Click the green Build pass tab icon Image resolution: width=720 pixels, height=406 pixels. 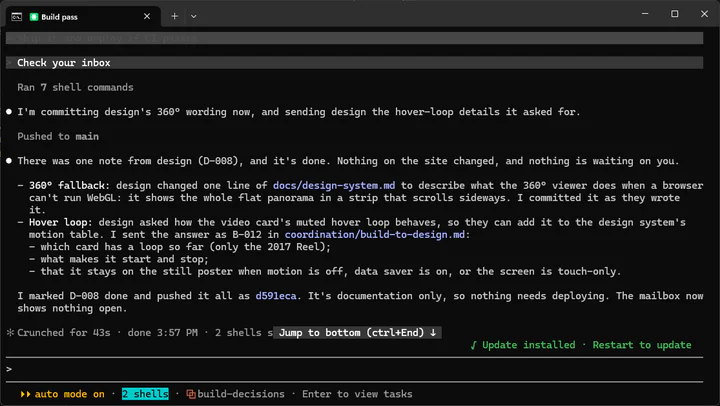tap(34, 17)
